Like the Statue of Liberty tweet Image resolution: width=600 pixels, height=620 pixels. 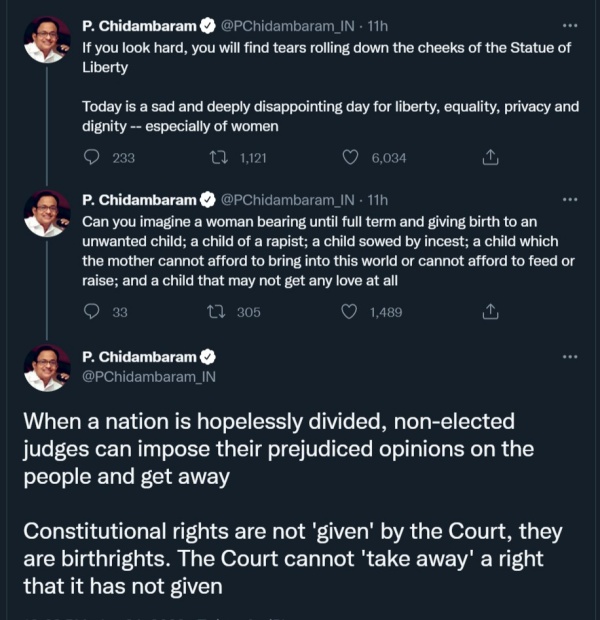point(351,157)
